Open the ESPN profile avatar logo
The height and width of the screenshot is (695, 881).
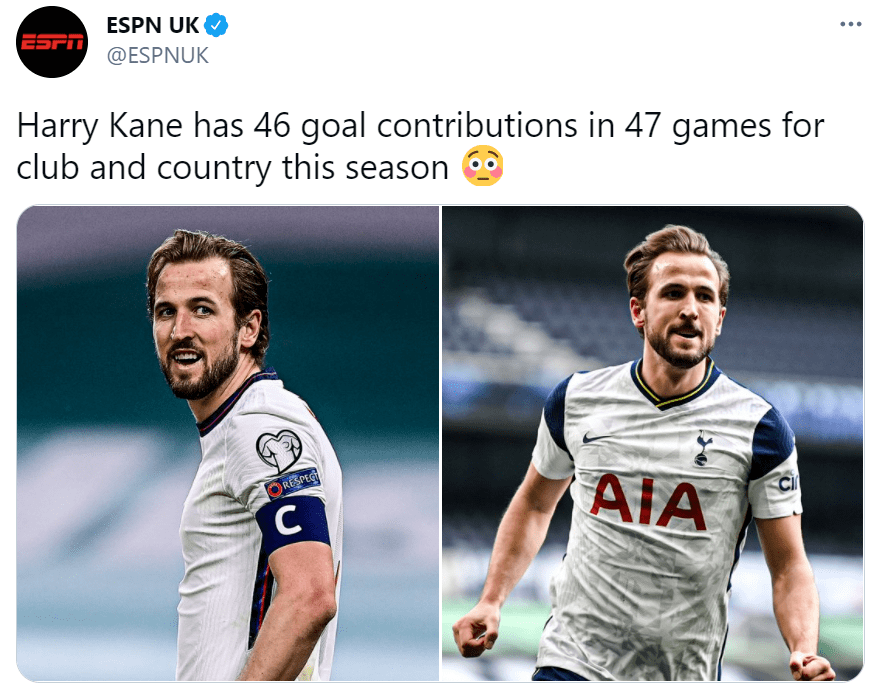pos(51,42)
